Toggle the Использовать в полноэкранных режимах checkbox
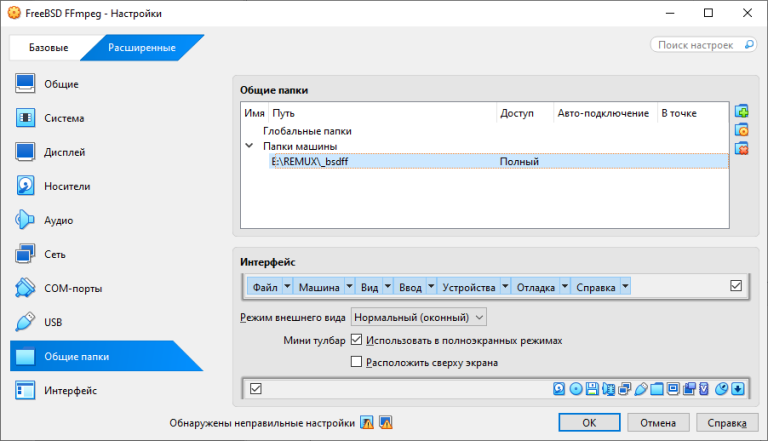The image size is (768, 441). pos(357,340)
